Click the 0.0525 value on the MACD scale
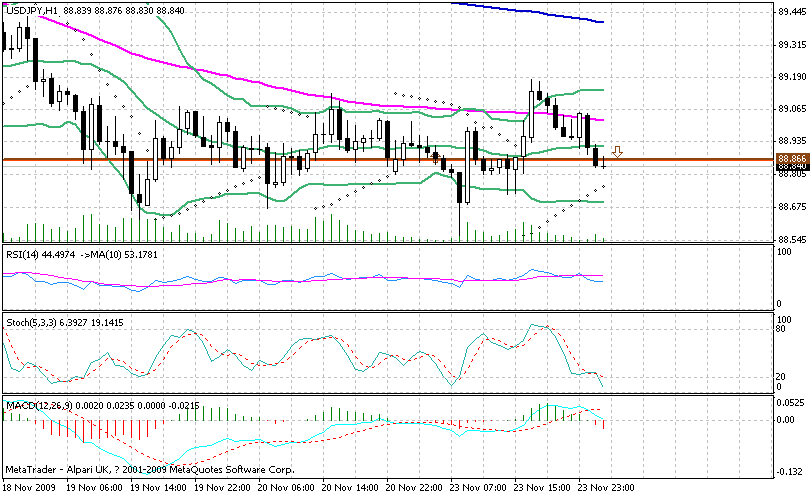Viewport: 811px width, 495px height. click(x=793, y=403)
